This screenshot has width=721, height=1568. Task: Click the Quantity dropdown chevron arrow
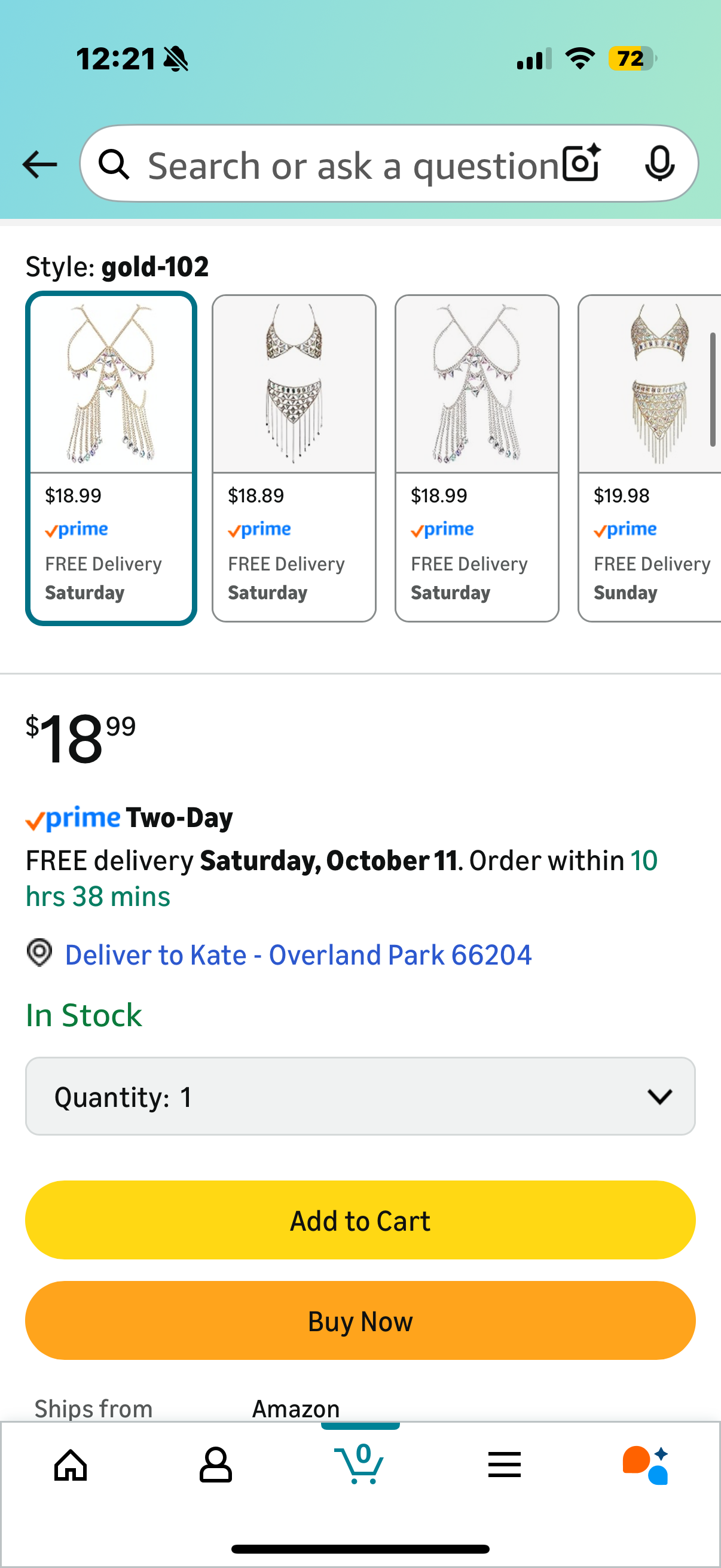click(659, 1097)
